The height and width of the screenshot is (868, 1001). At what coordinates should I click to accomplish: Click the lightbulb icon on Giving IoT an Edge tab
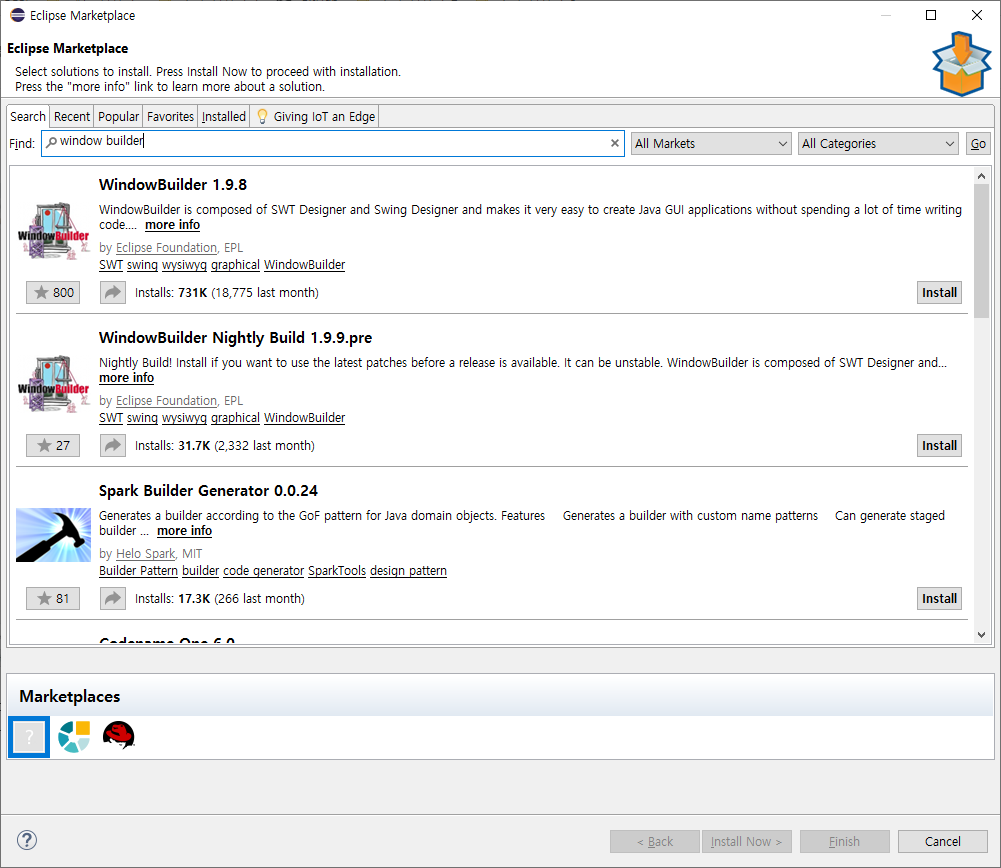click(x=262, y=116)
